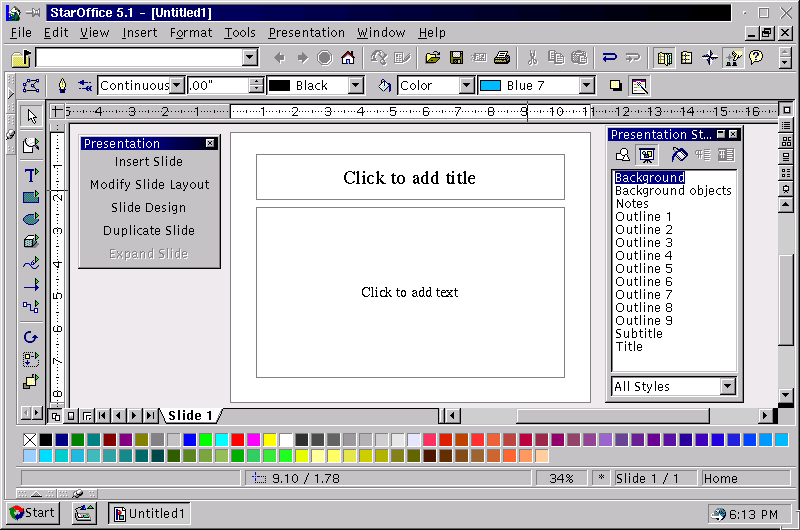Toggle the Presentation Styles button in Stylist
The image size is (800, 530).
(x=646, y=155)
